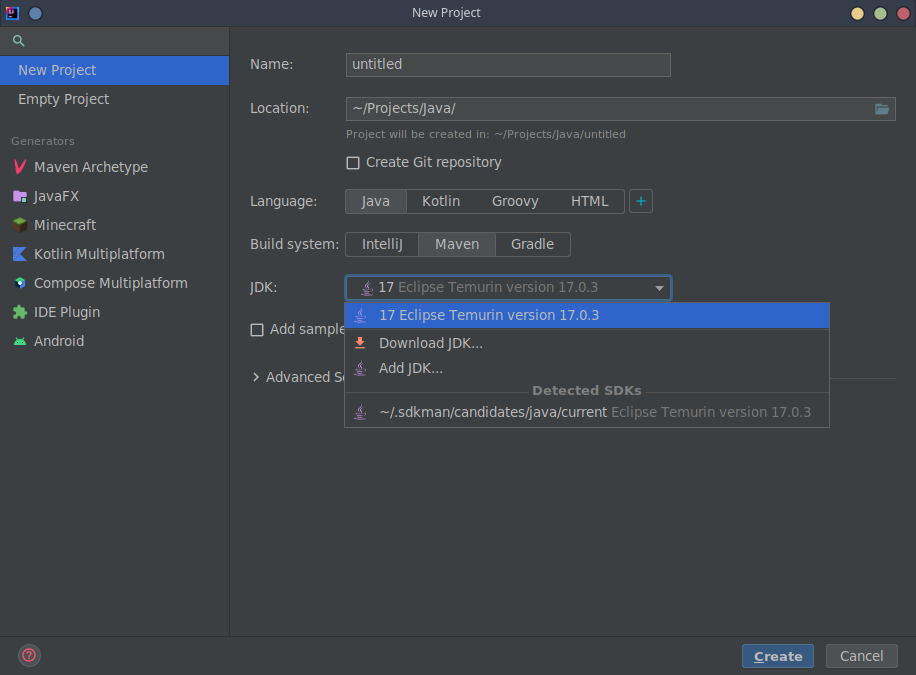This screenshot has height=675, width=916.
Task: Choose Add JDK... option
Action: coord(587,368)
